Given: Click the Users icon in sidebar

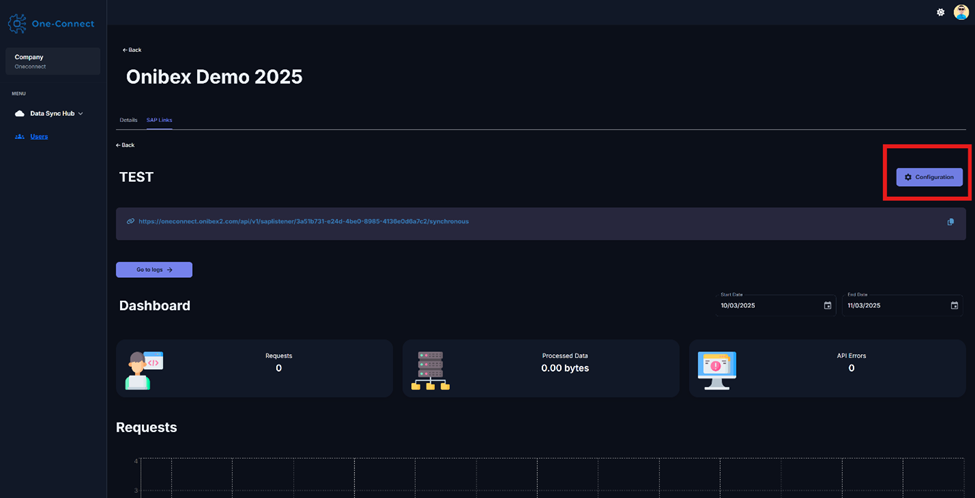Looking at the screenshot, I should (20, 137).
